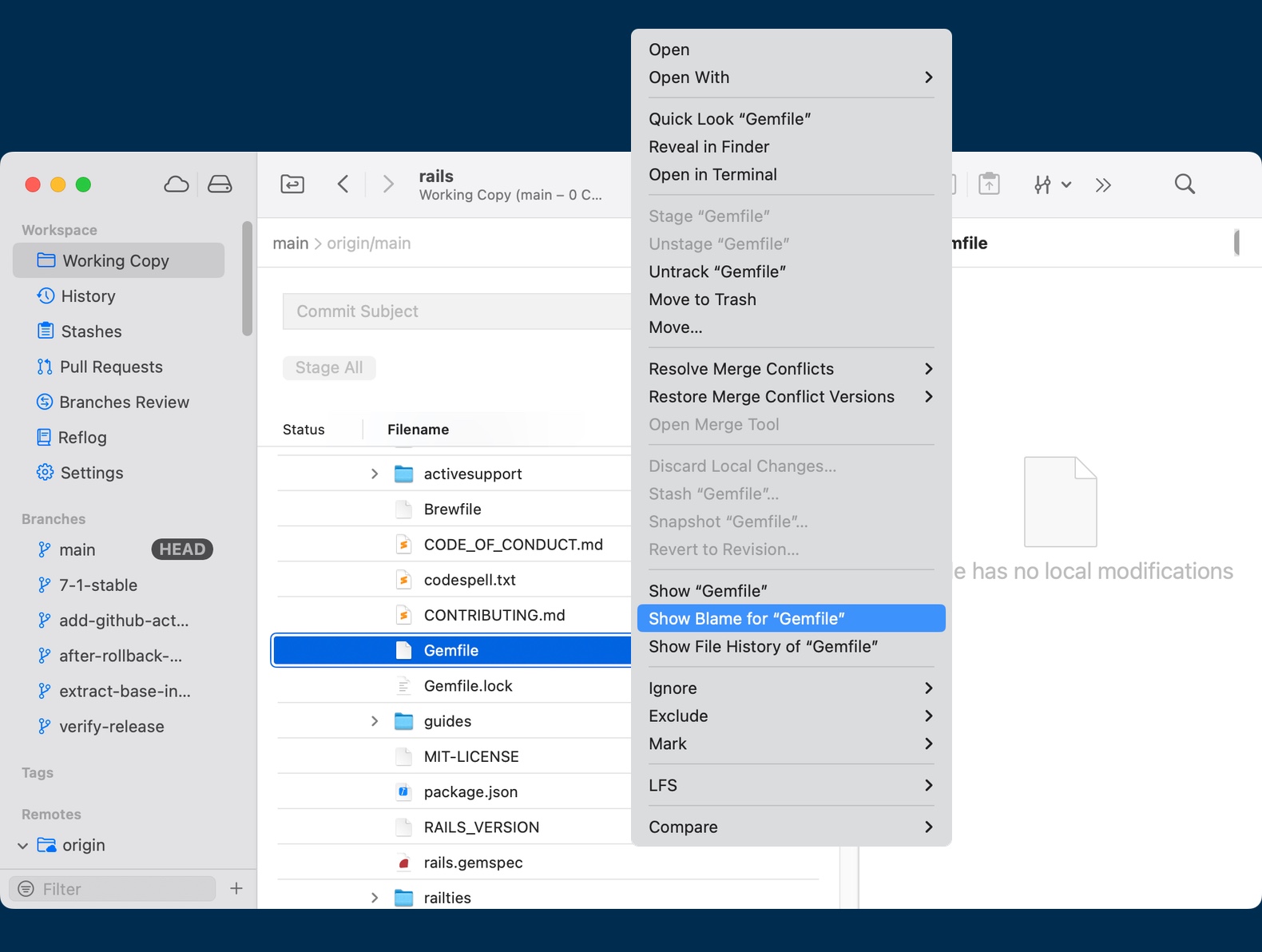The image size is (1262, 952).
Task: Open the History view in sidebar
Action: [x=88, y=296]
